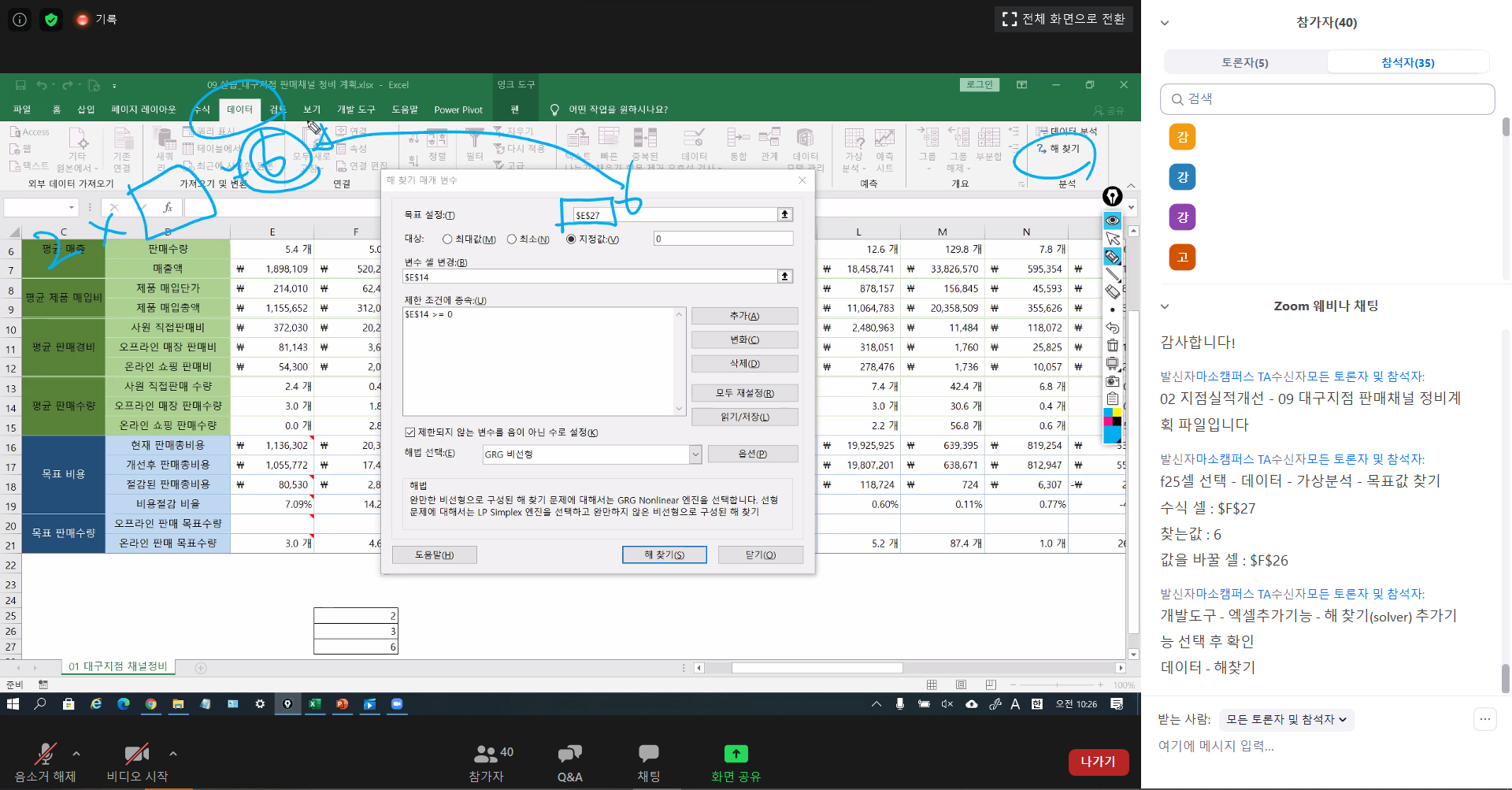Open the message recipient dropdown in chat

pos(1286,719)
